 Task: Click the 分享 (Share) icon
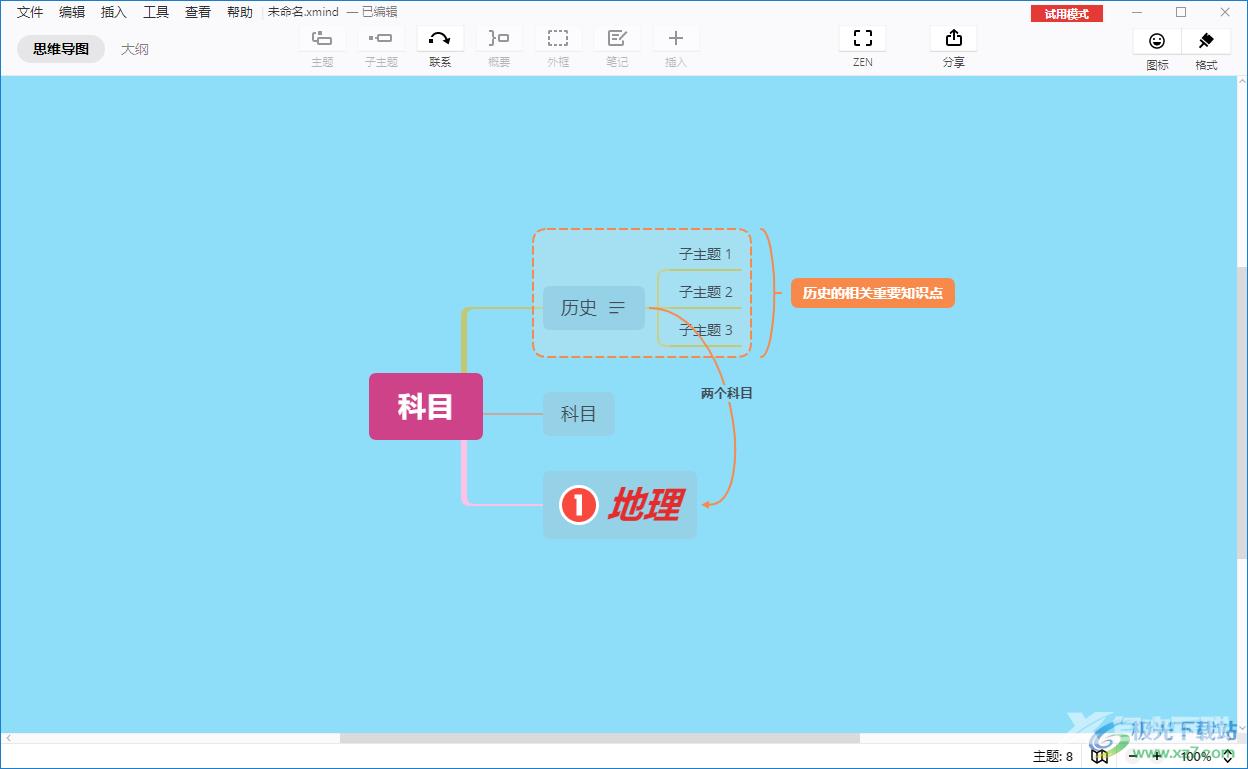pyautogui.click(x=954, y=39)
